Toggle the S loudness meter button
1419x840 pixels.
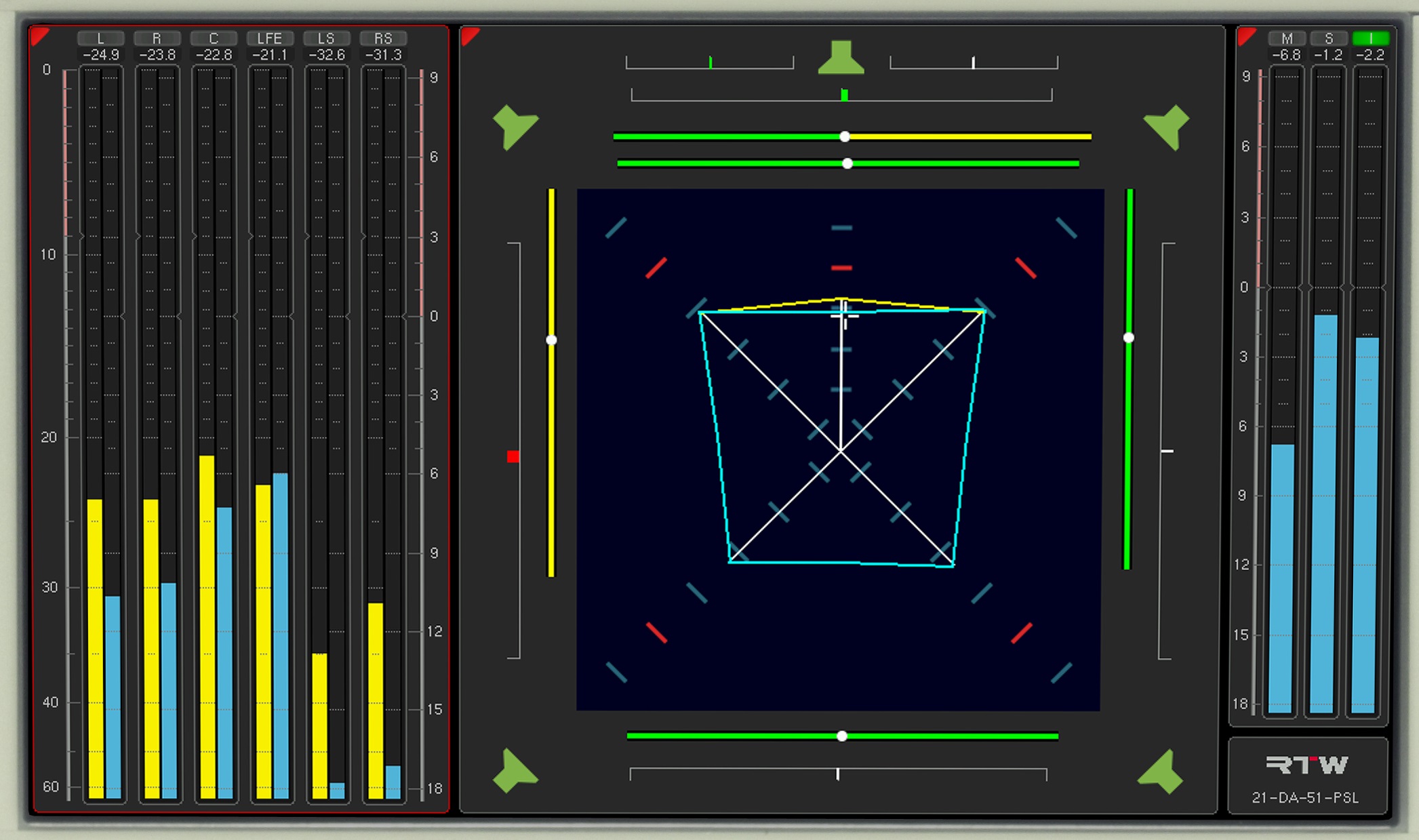1329,38
